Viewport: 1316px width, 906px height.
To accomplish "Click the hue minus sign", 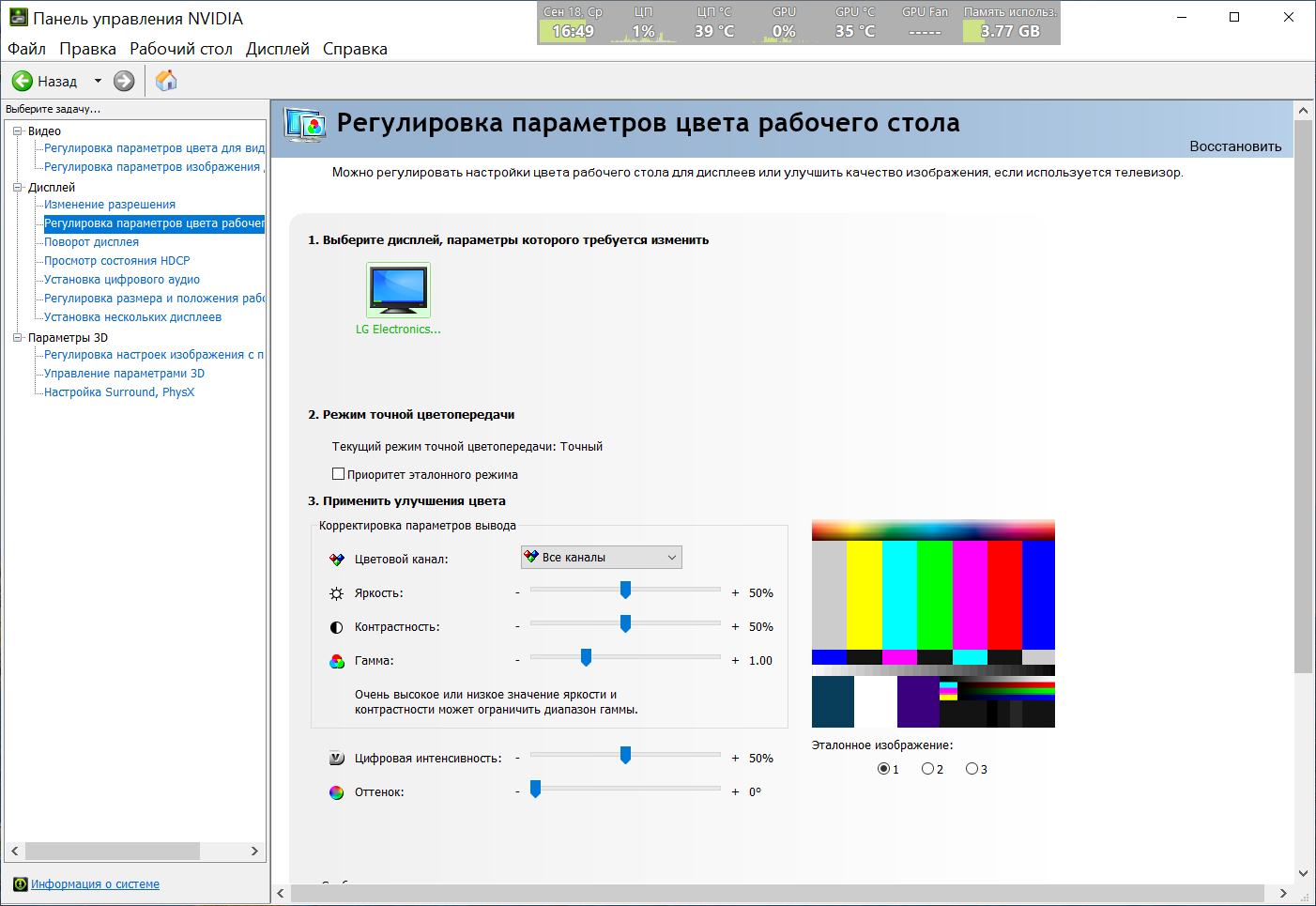I will coord(517,792).
